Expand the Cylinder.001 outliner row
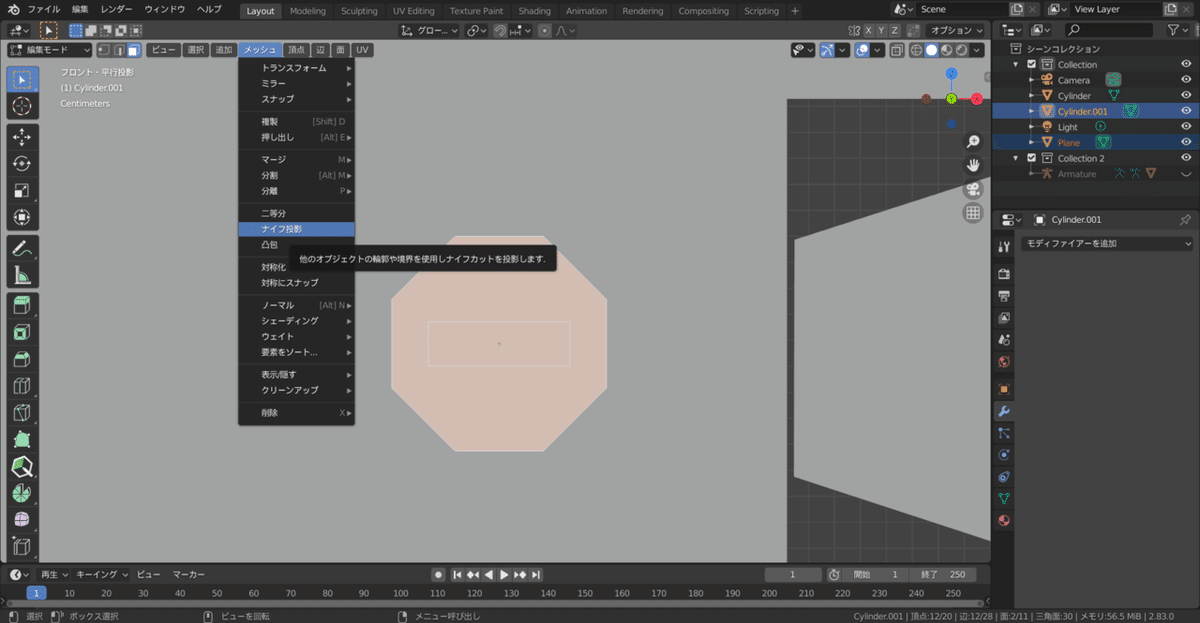1200x623 pixels. [x=1033, y=111]
